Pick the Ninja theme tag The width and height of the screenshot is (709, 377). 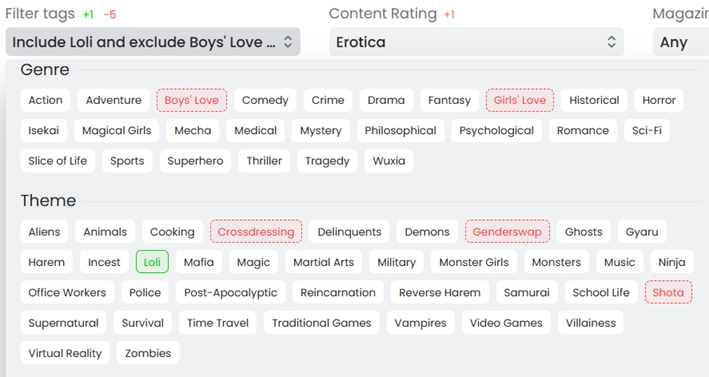672,262
